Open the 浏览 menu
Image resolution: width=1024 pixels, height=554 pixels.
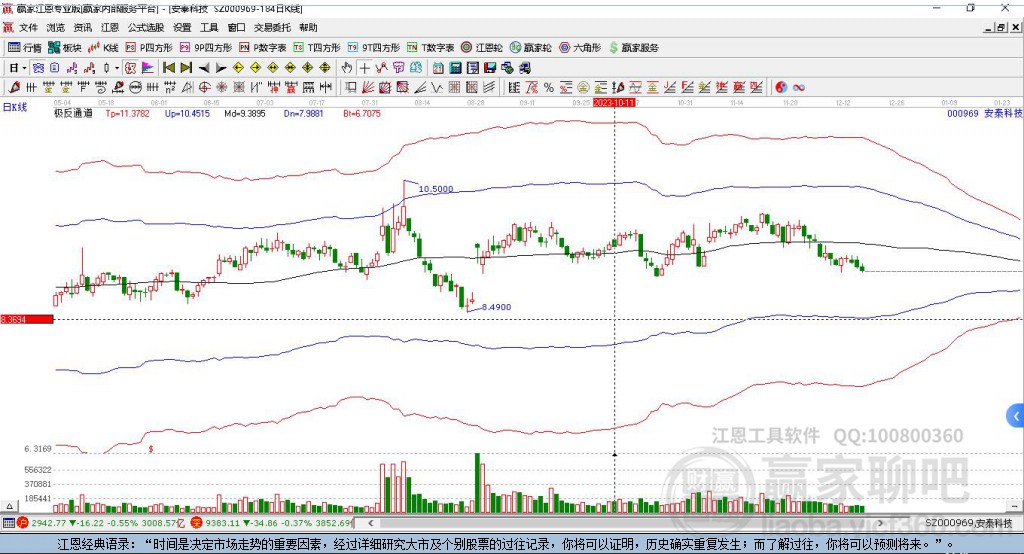(56, 27)
